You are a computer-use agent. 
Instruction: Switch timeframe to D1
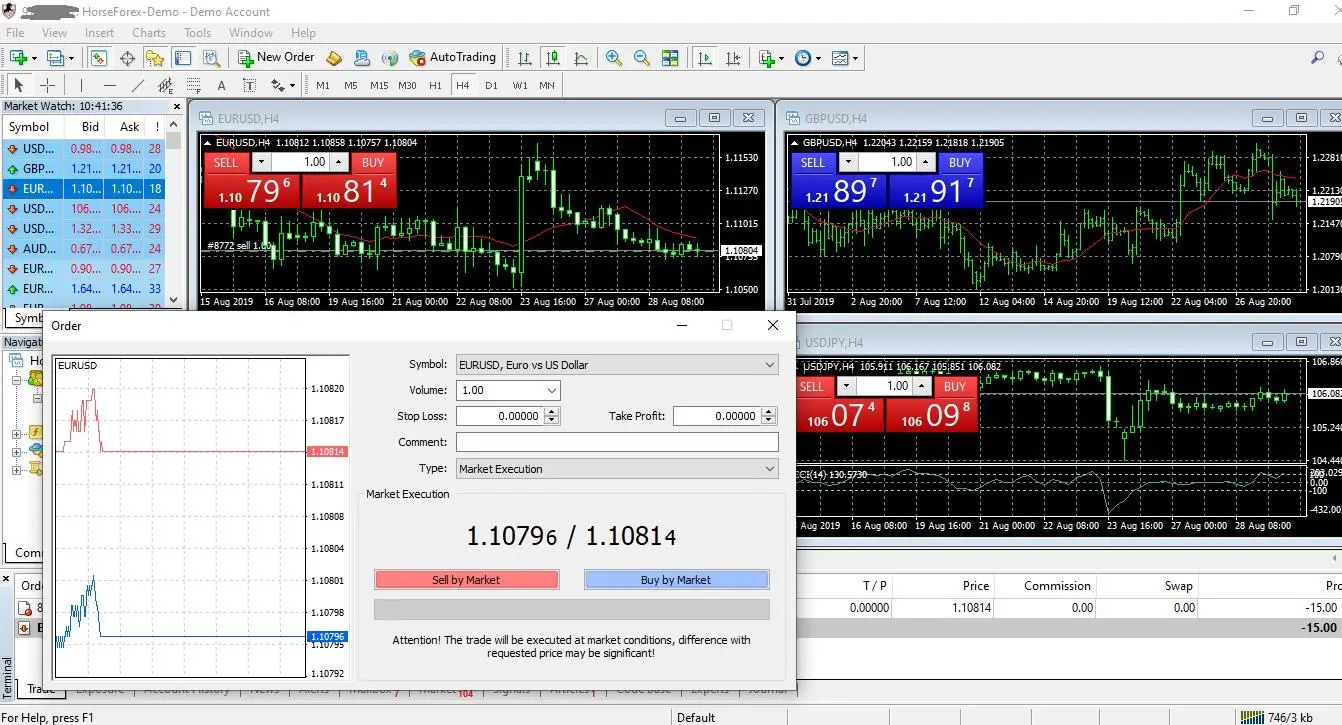point(491,85)
